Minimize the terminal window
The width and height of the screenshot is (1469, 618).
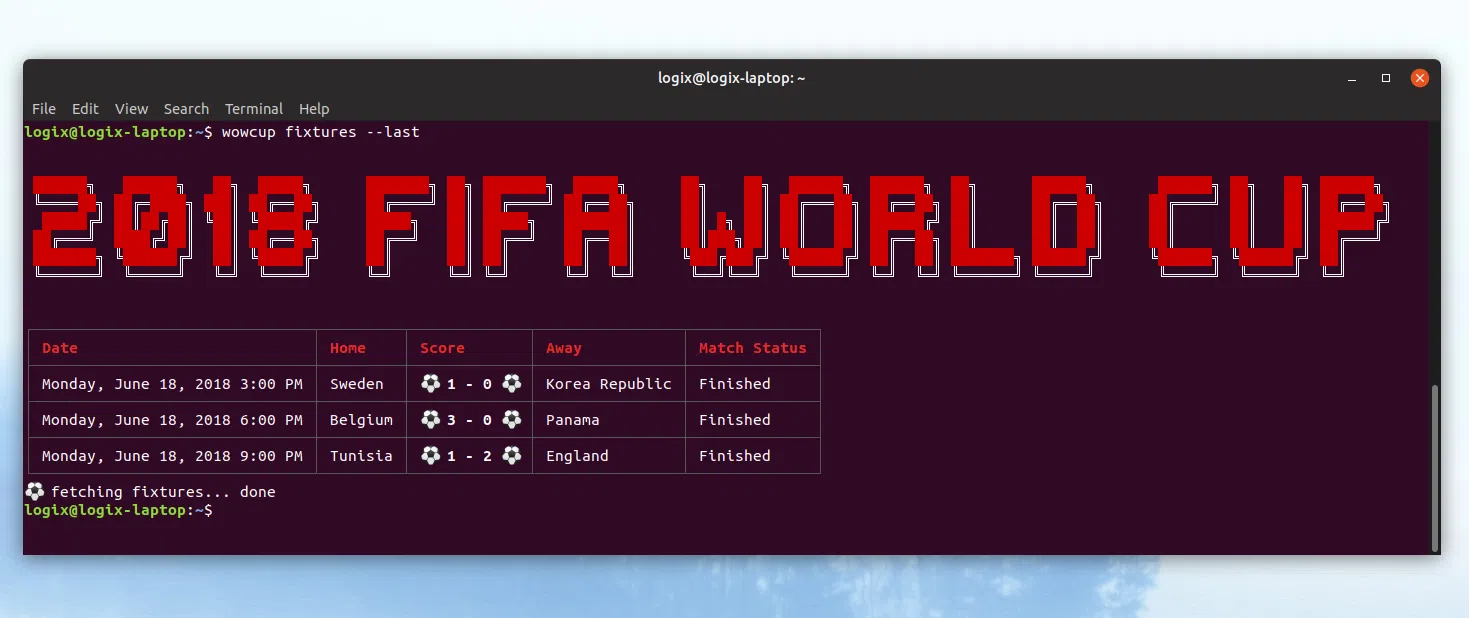1352,78
